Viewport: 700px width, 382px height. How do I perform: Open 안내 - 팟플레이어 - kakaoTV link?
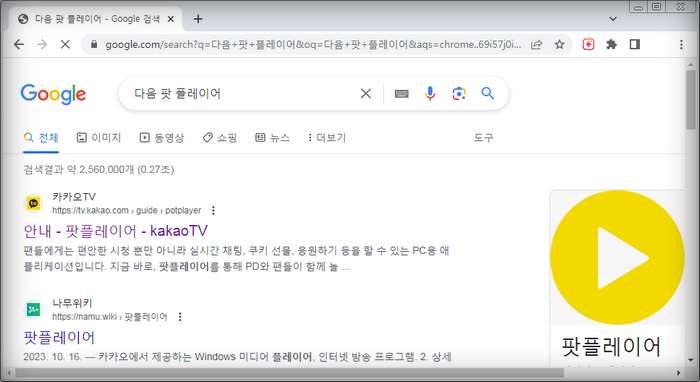coord(116,231)
